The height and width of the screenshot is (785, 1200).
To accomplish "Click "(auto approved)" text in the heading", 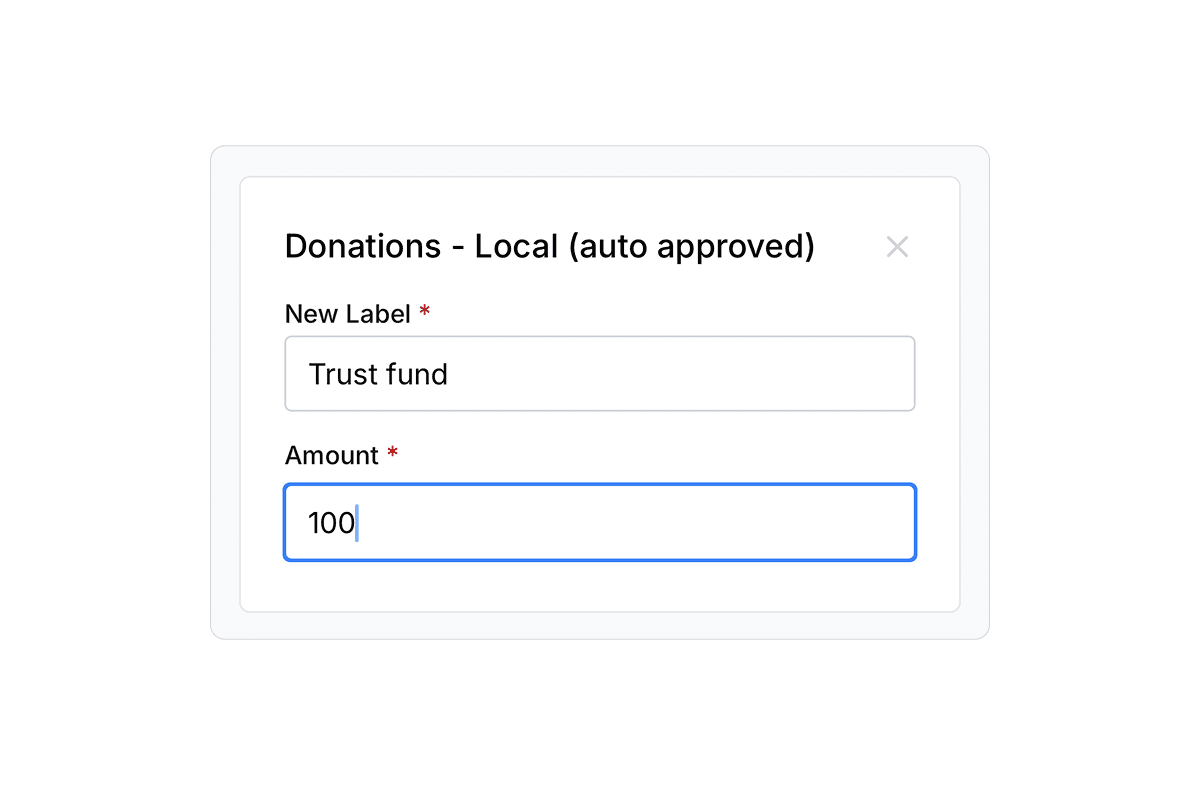I will pyautogui.click(x=691, y=246).
